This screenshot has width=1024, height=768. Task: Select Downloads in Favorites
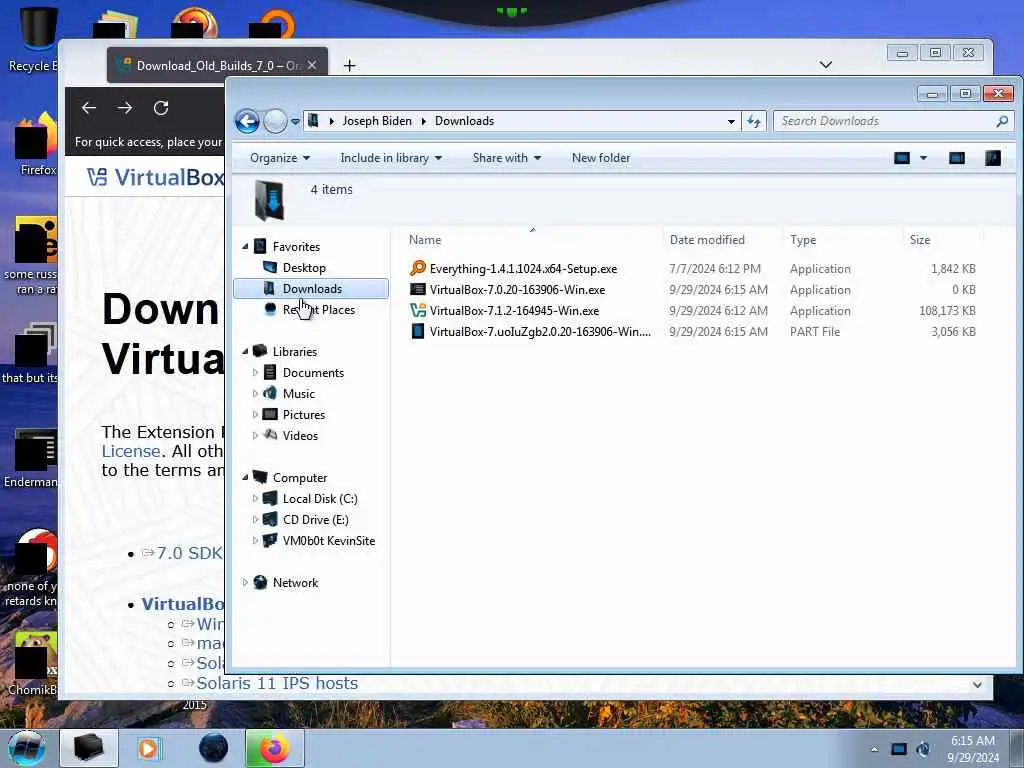coord(311,289)
